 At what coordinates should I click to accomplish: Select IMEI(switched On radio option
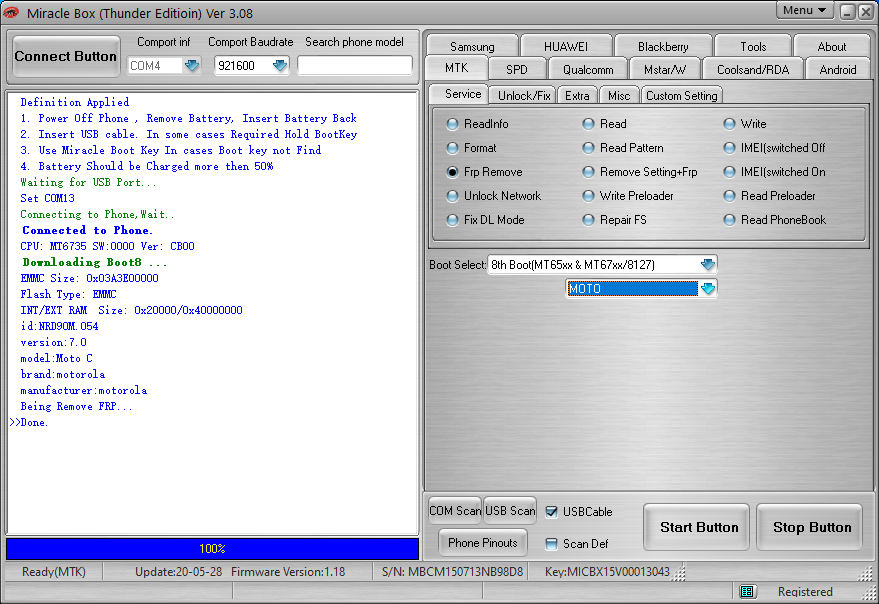click(x=729, y=172)
